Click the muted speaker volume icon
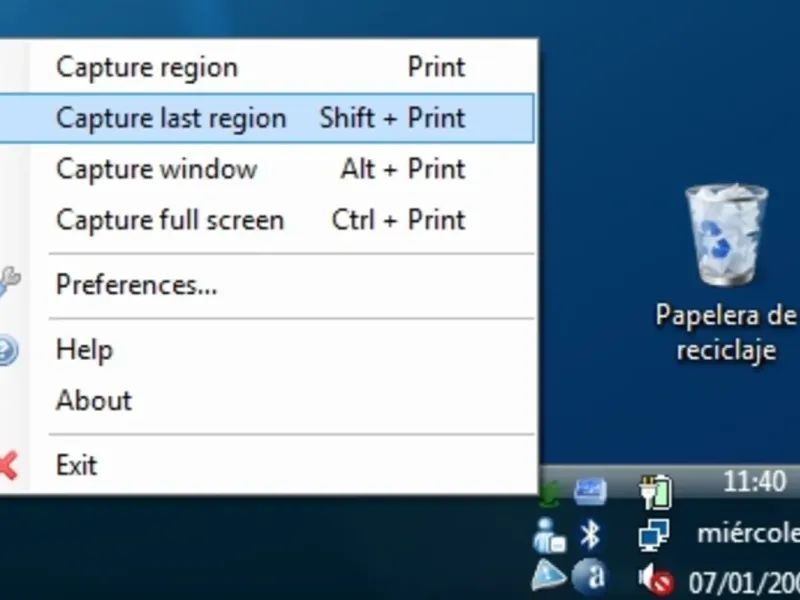The height and width of the screenshot is (600, 800). (x=656, y=579)
